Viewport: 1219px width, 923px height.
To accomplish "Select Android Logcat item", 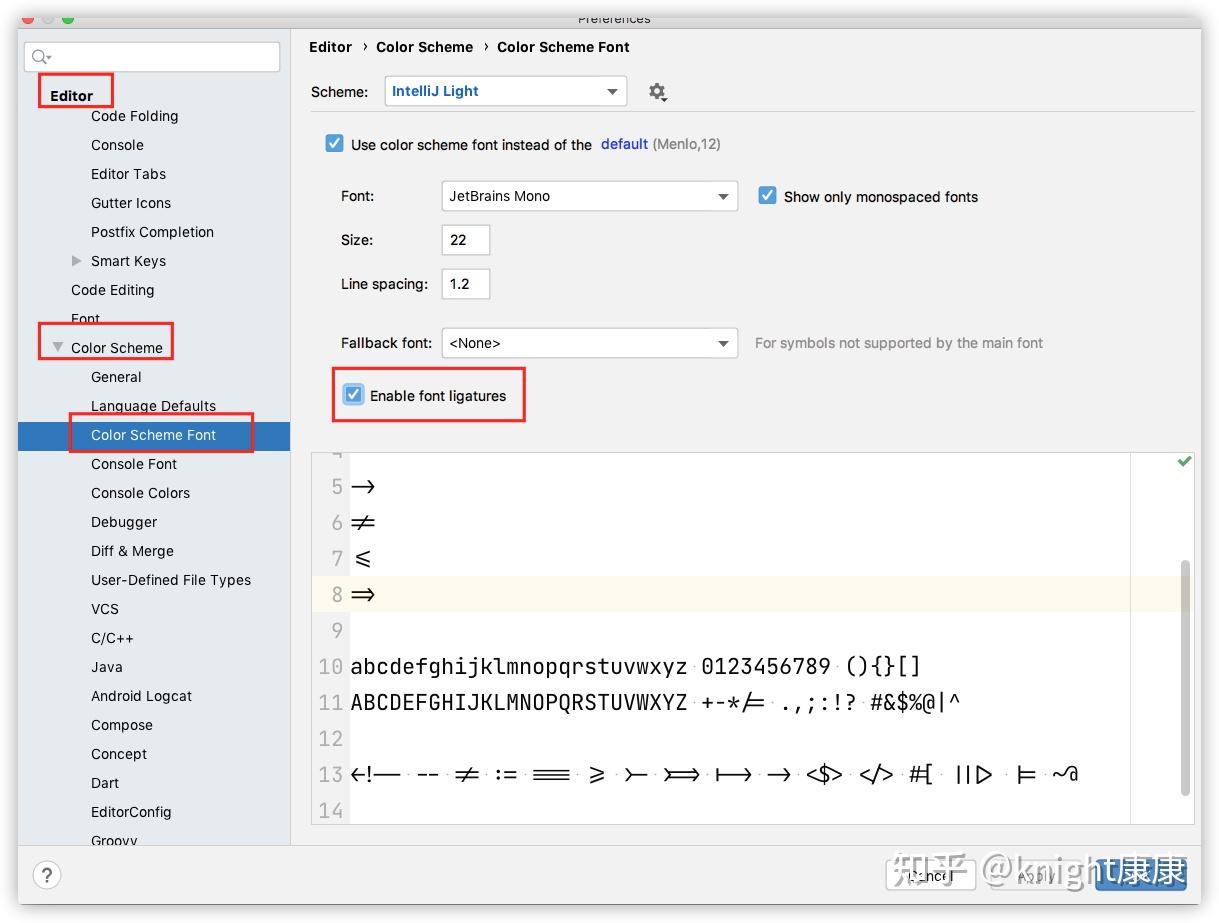I will tap(141, 696).
